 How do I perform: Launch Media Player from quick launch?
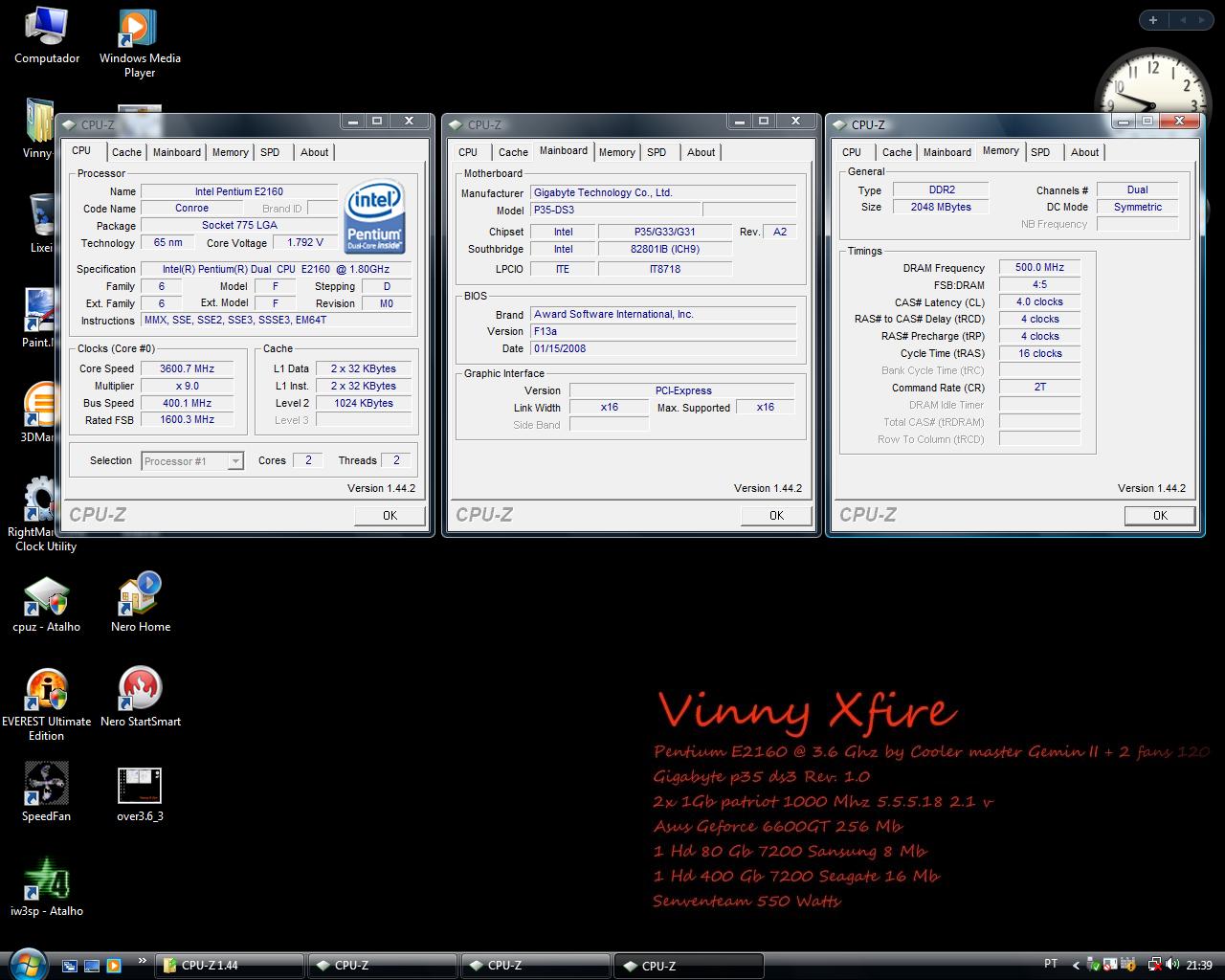(x=114, y=965)
